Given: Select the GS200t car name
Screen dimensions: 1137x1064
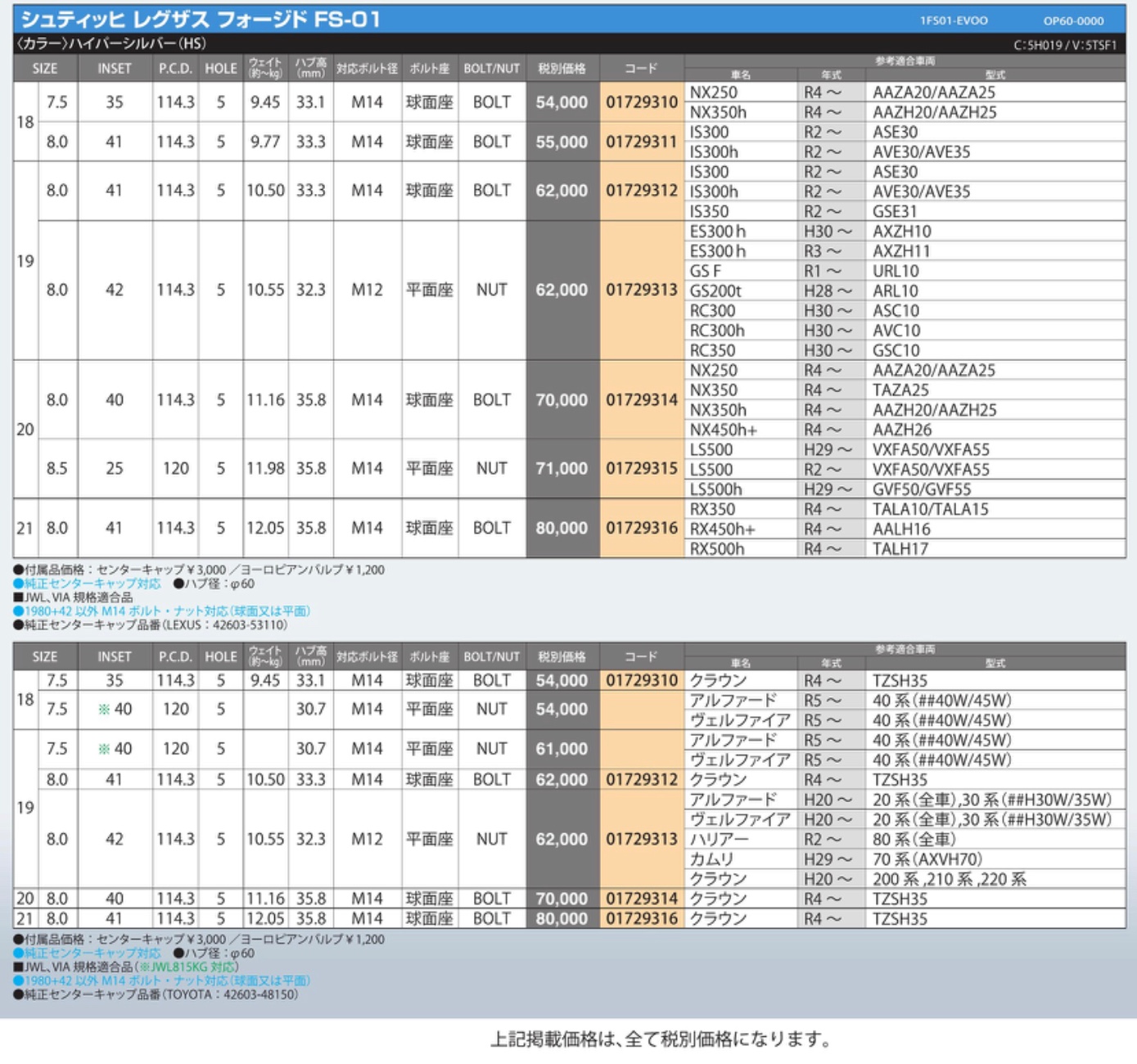Looking at the screenshot, I should [x=715, y=291].
